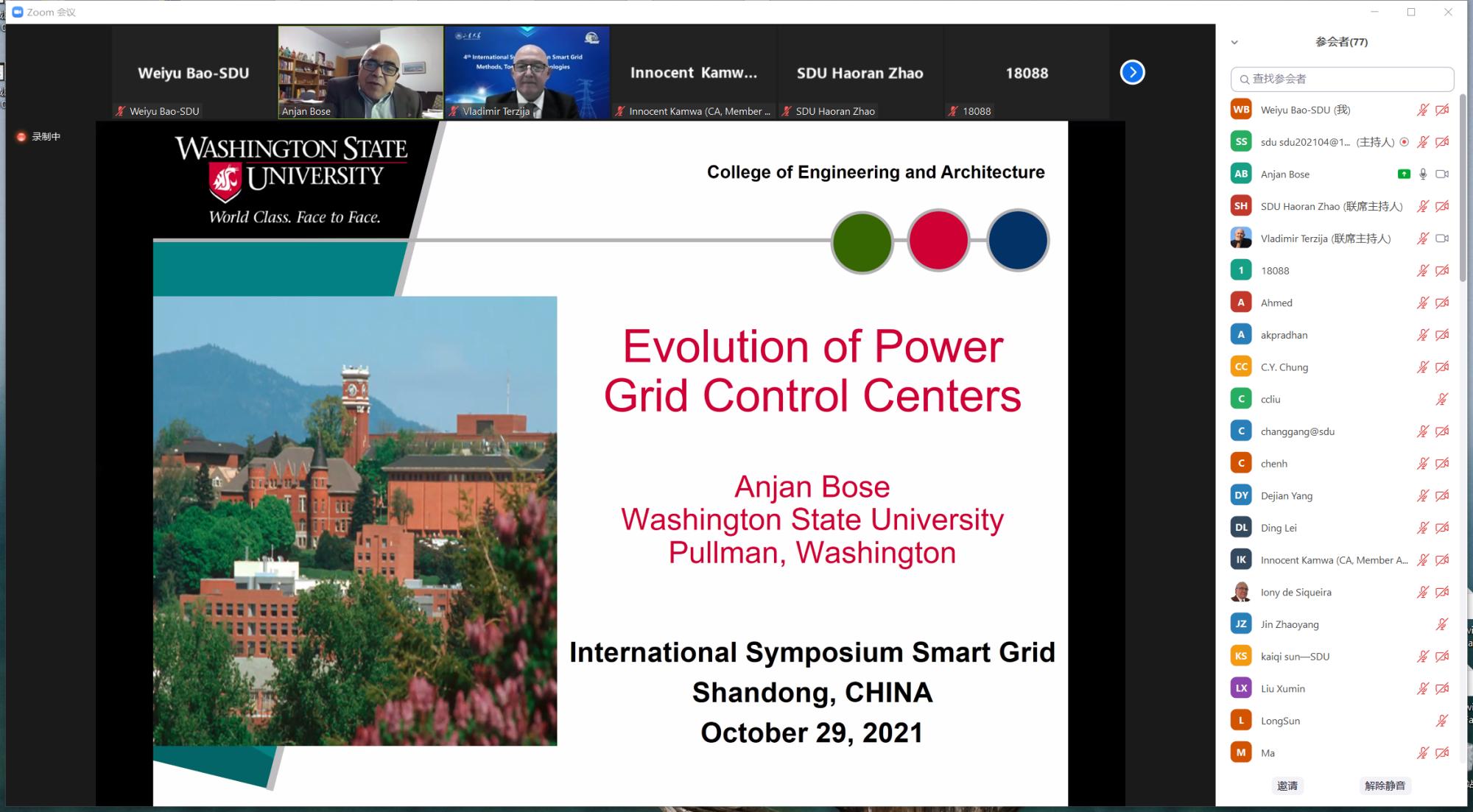This screenshot has height=812, width=1473.
Task: Click the muted mic icon for ccliu
Action: [x=1441, y=399]
